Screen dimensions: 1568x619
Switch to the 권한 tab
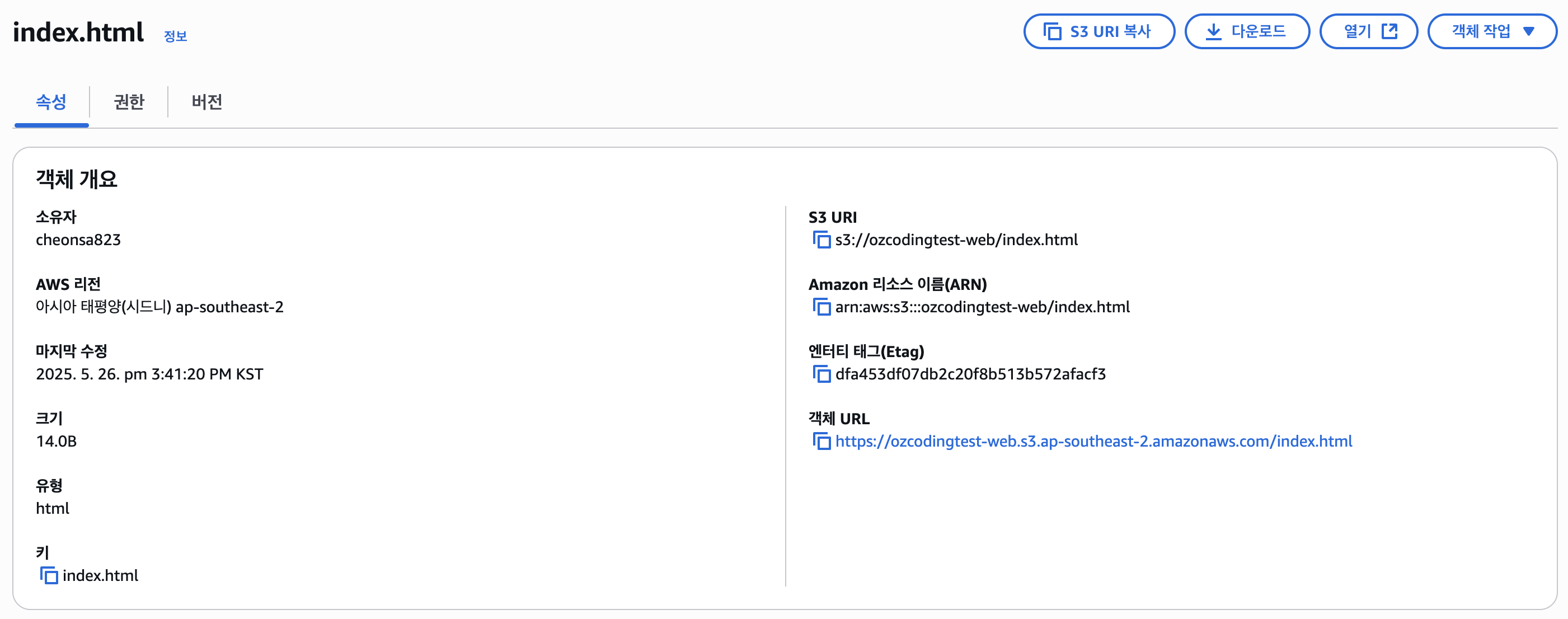[x=129, y=102]
